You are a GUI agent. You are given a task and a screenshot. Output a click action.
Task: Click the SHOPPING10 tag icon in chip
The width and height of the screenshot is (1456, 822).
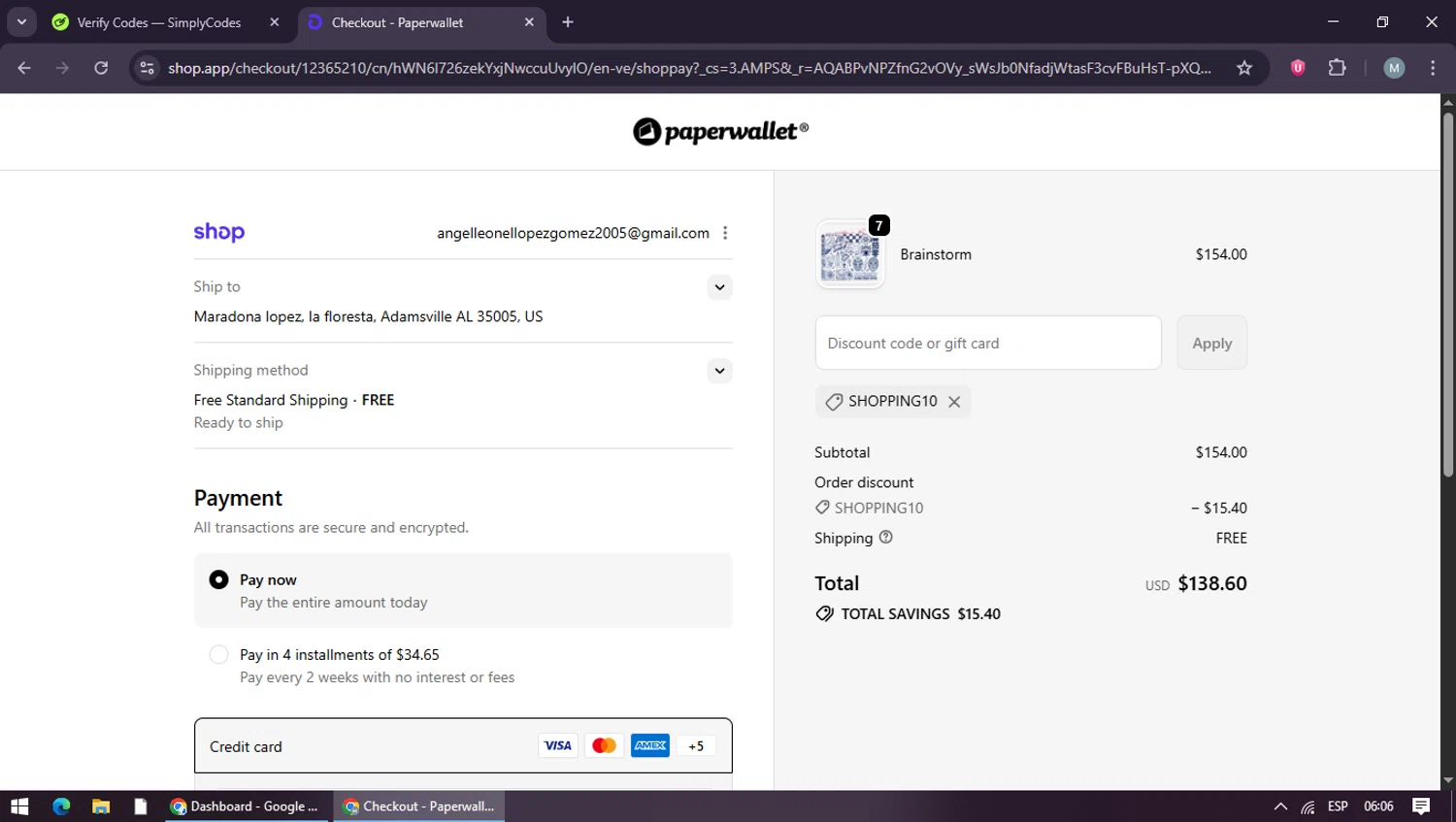coord(834,402)
